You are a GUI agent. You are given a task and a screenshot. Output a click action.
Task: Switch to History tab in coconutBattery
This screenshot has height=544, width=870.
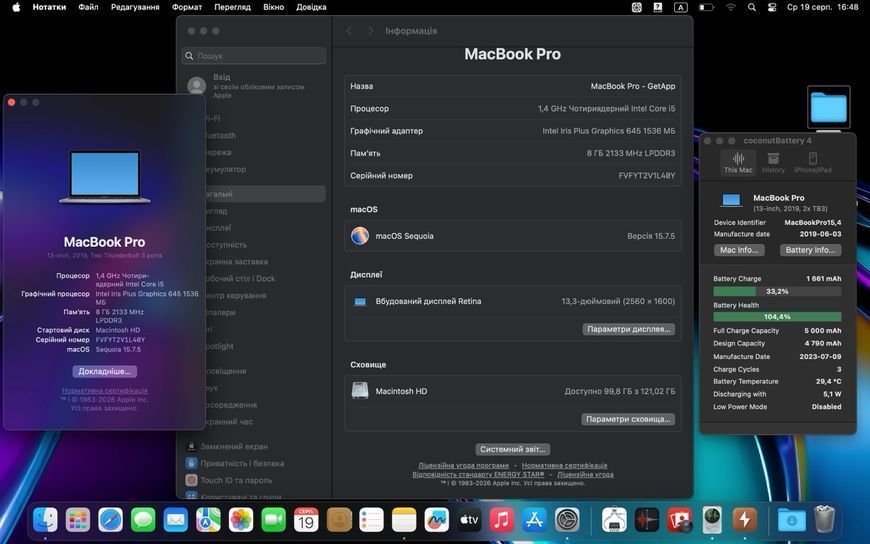773,163
